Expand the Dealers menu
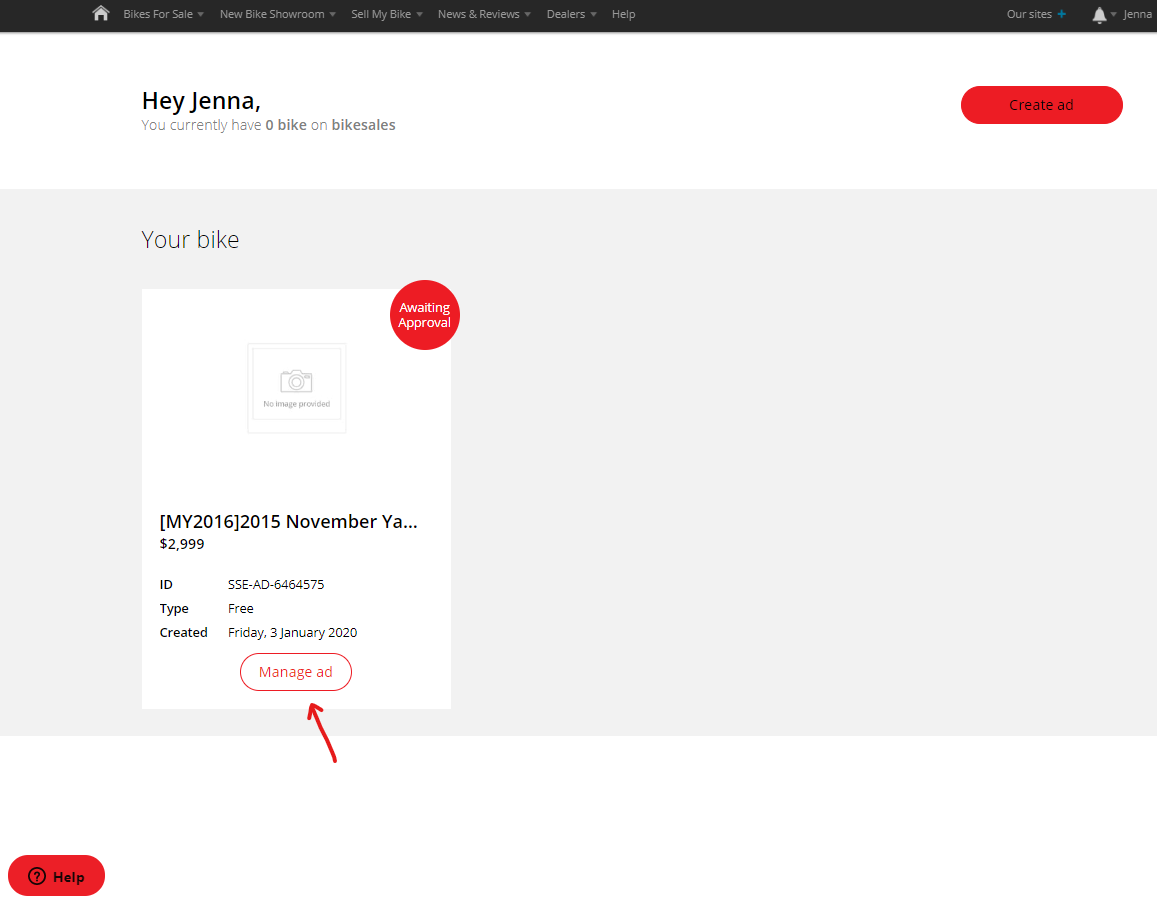This screenshot has width=1157, height=900. (572, 14)
